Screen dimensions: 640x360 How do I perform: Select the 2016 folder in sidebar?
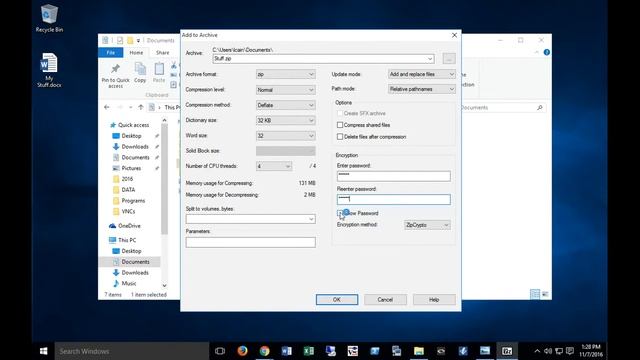pos(127,179)
